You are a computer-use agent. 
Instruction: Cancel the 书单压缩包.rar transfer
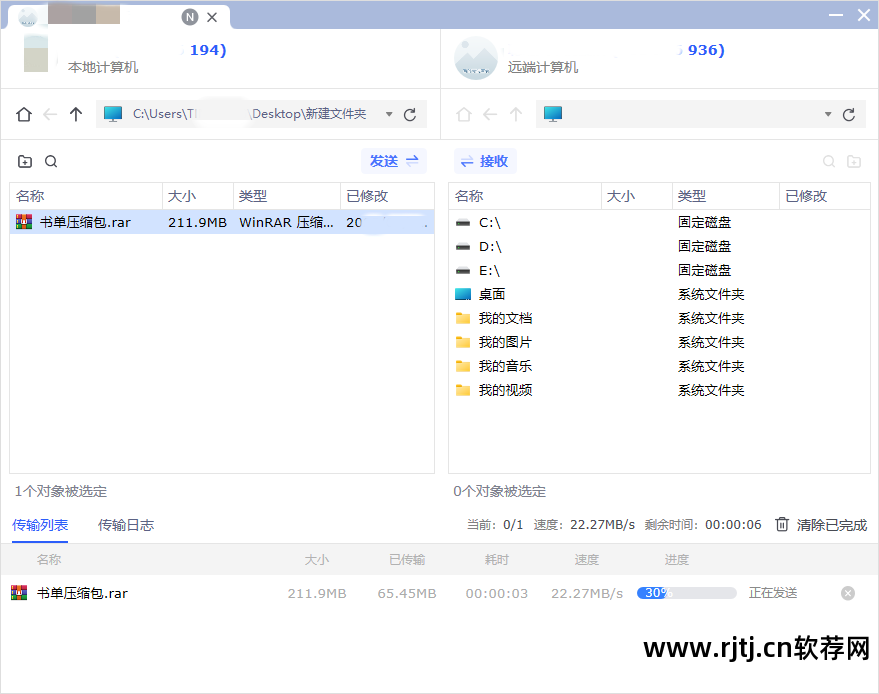(848, 593)
